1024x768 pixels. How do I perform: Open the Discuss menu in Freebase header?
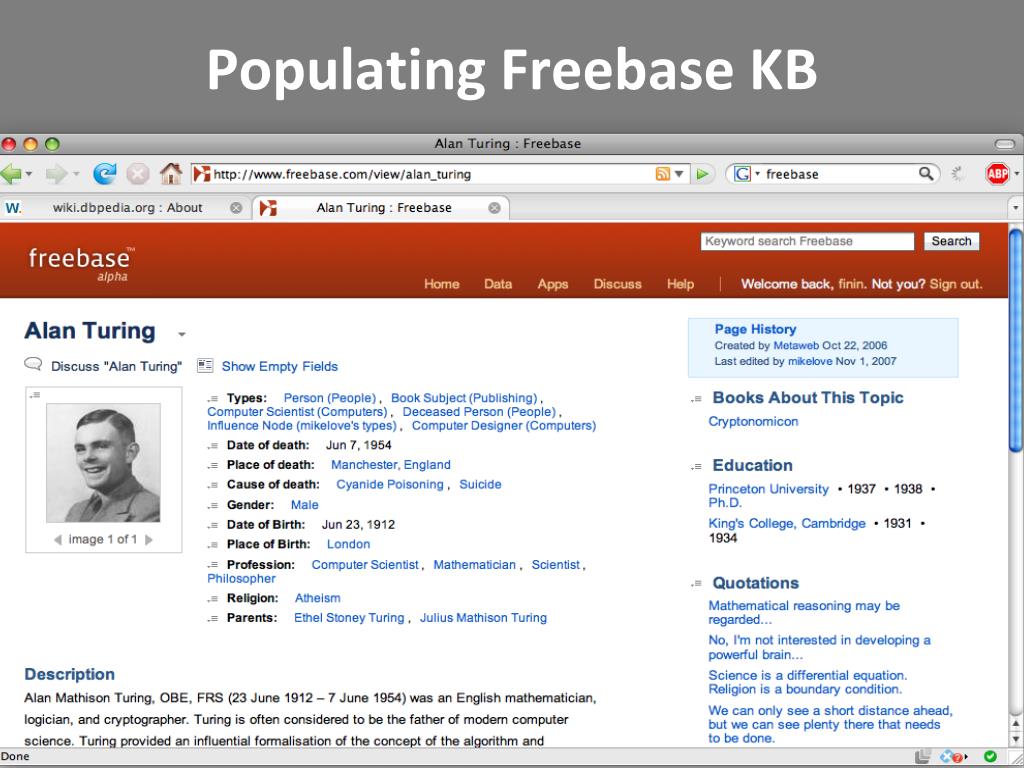[617, 284]
